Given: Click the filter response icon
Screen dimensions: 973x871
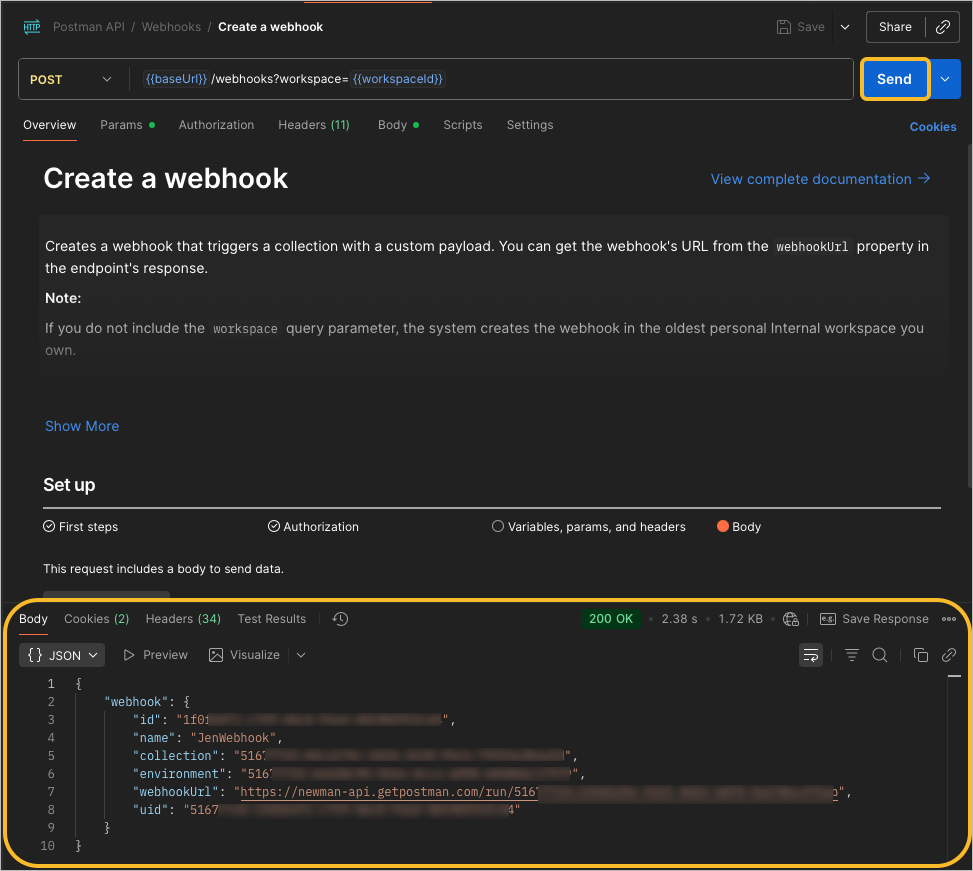Looking at the screenshot, I should [851, 655].
